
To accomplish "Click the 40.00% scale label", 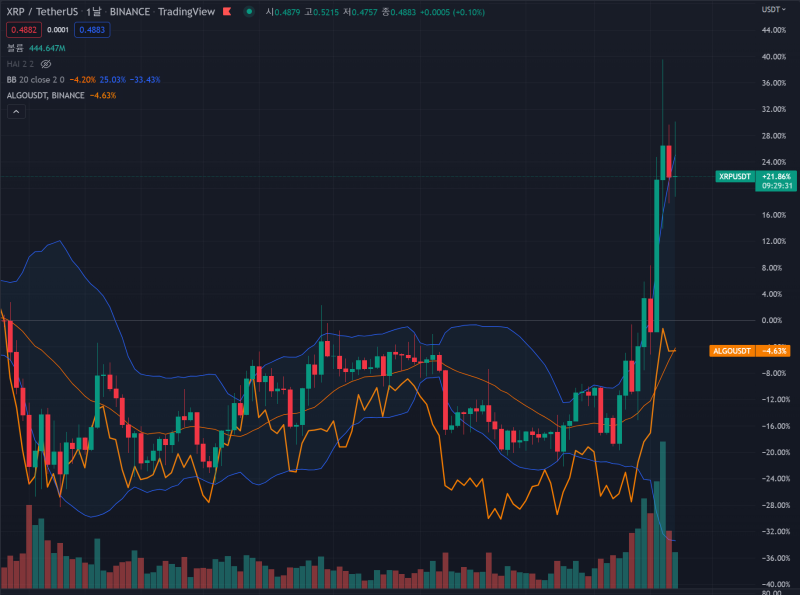I will (x=773, y=57).
